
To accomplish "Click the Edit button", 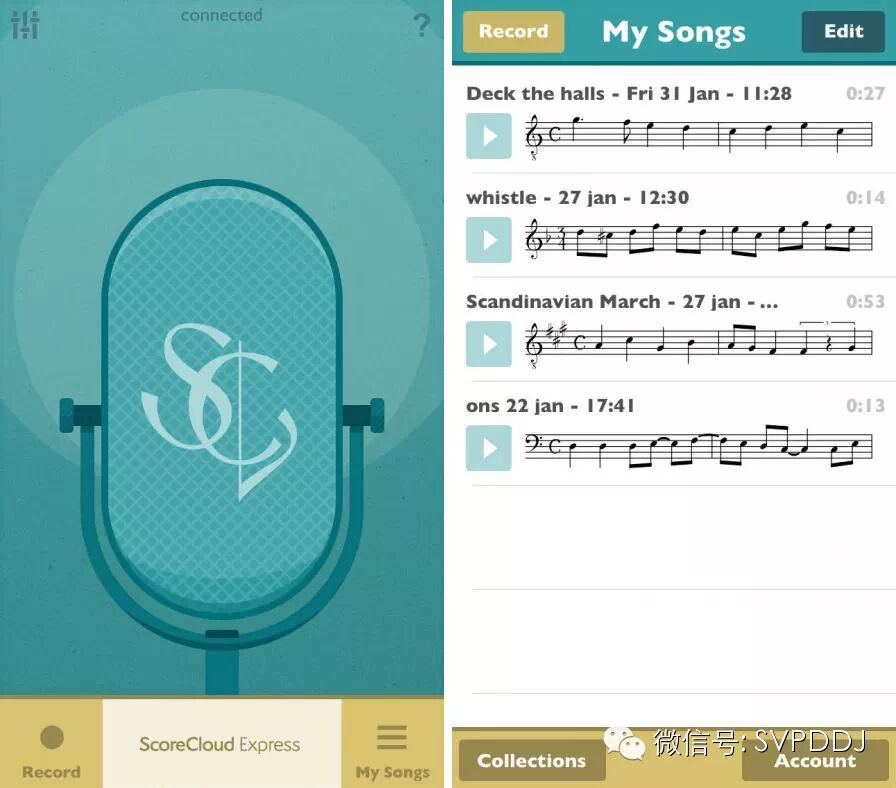I will tap(843, 31).
